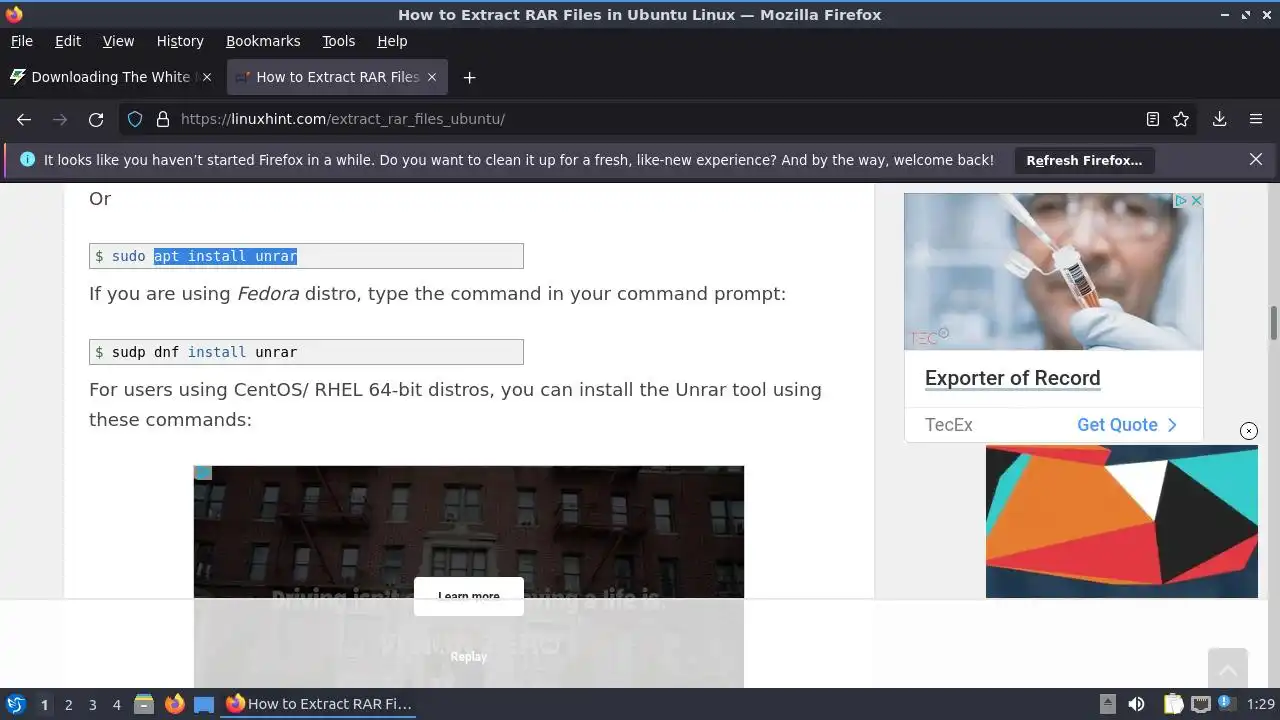
Task: Open the Help menu
Action: 392,41
